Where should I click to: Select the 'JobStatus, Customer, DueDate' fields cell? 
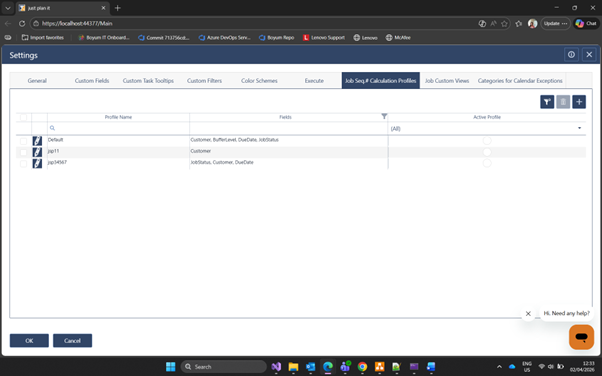tap(289, 162)
